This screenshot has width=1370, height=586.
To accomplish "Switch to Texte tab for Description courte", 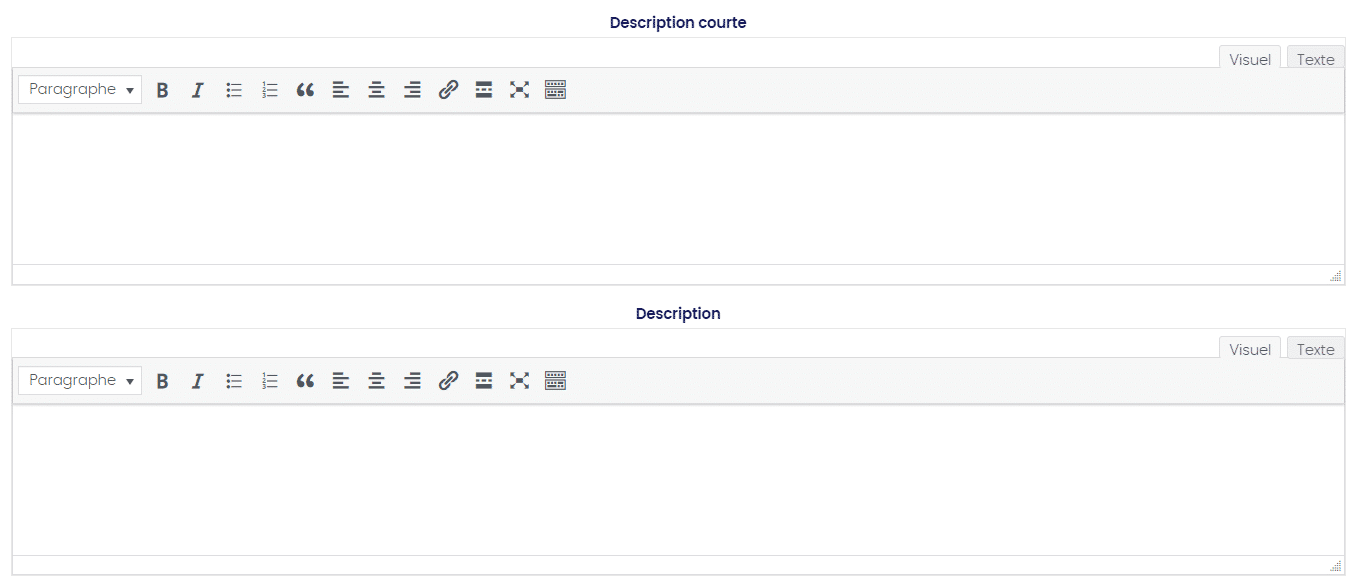I will pos(1315,59).
